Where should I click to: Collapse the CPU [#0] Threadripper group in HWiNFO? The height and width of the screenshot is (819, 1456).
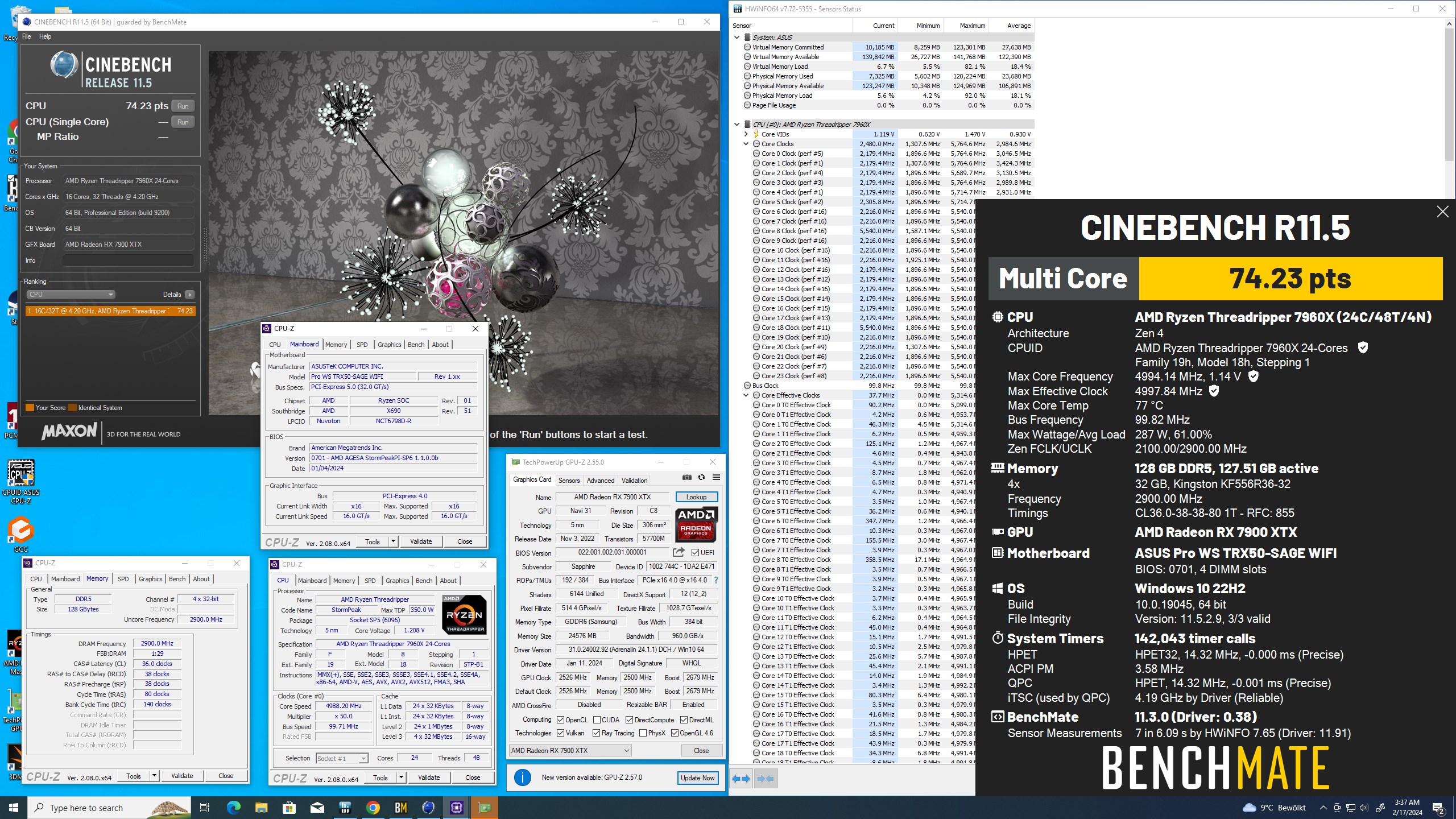coord(737,125)
